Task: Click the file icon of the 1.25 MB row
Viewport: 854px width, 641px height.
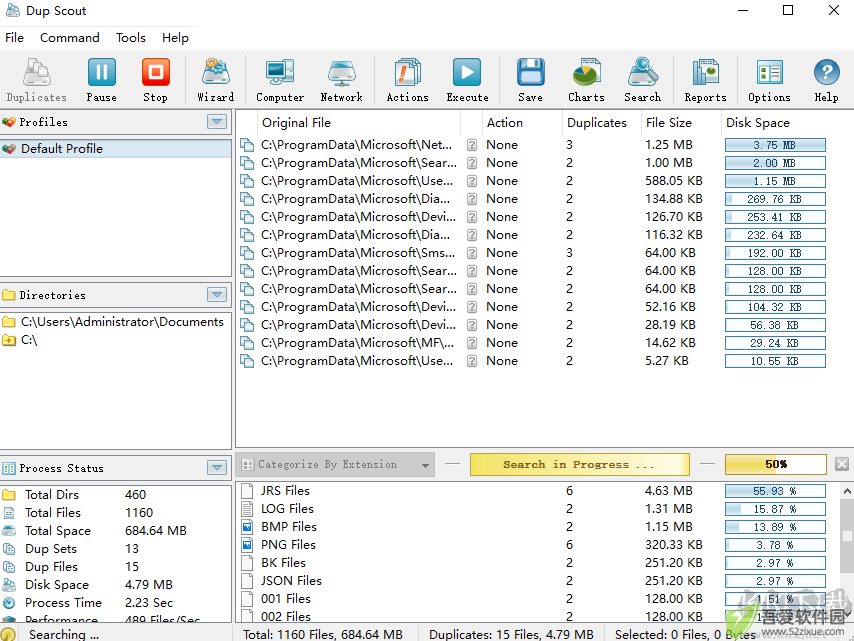Action: point(247,145)
